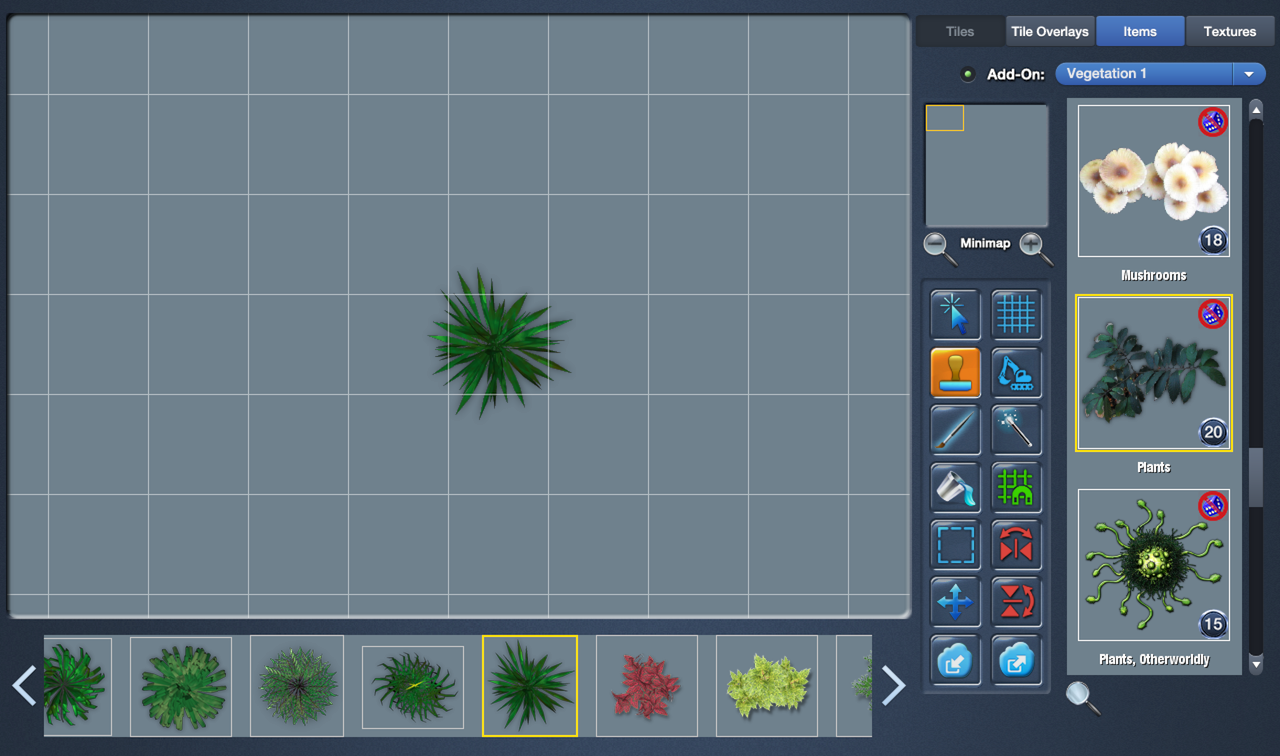Open the Vegetation 1 add-on dropdown
This screenshot has height=756, width=1280.
[x=1248, y=74]
